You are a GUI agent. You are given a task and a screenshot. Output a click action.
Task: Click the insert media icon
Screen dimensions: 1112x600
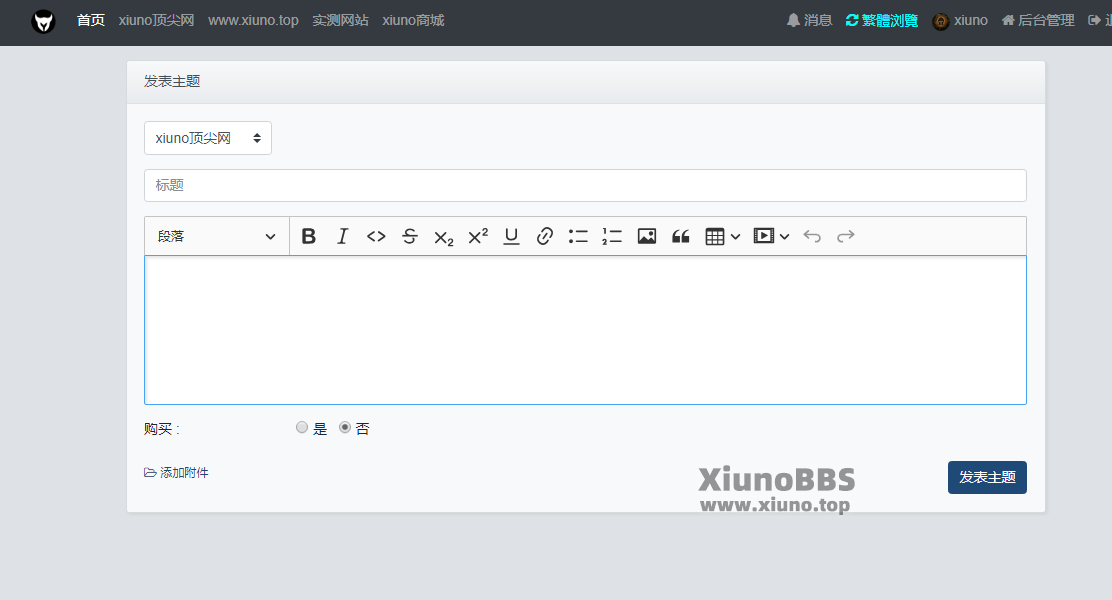pos(764,235)
